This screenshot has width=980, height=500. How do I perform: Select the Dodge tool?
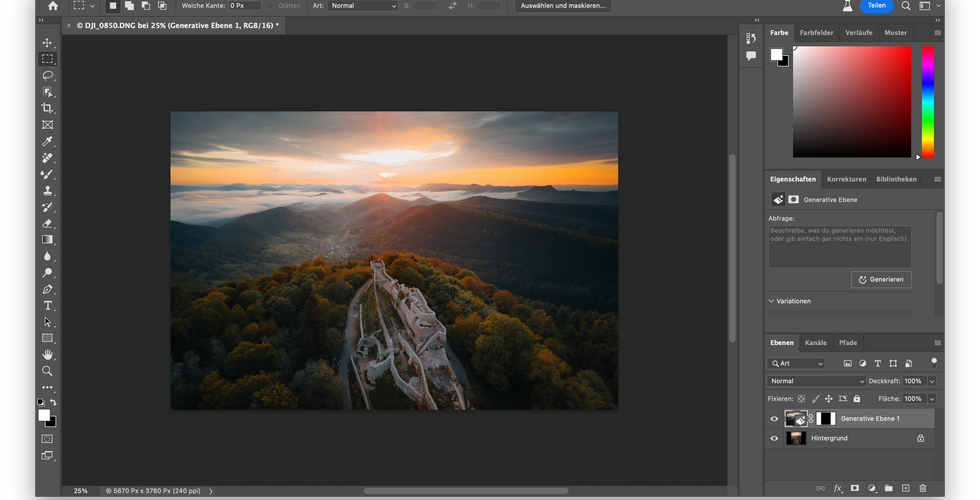click(47, 272)
